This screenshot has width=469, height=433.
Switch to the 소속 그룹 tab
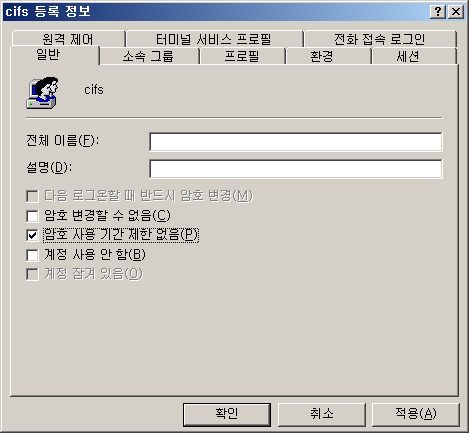[149, 56]
